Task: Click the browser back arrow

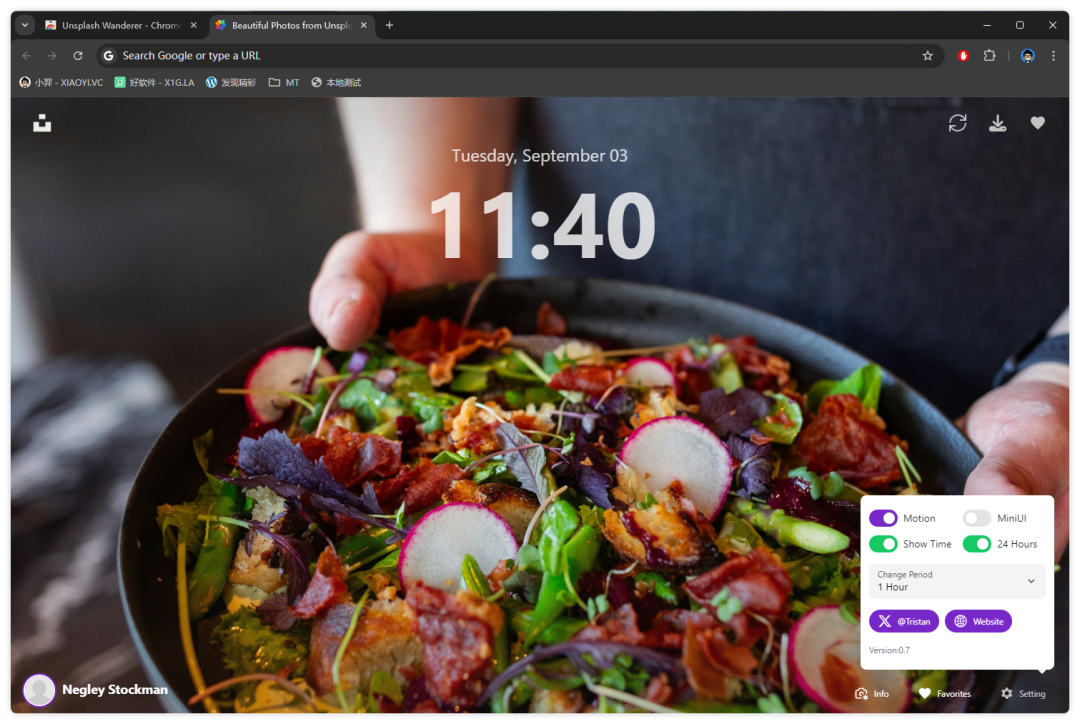Action: pyautogui.click(x=27, y=56)
